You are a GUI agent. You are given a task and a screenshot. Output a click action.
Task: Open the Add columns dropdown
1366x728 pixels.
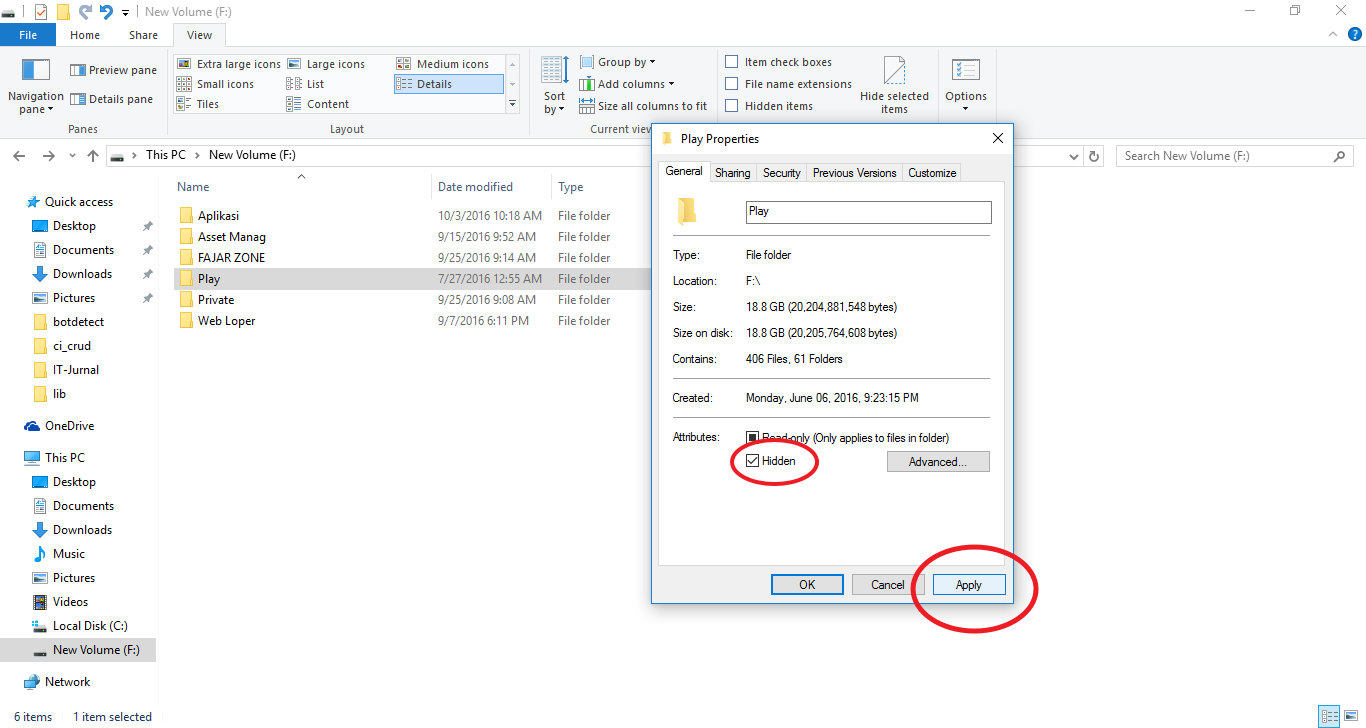627,84
